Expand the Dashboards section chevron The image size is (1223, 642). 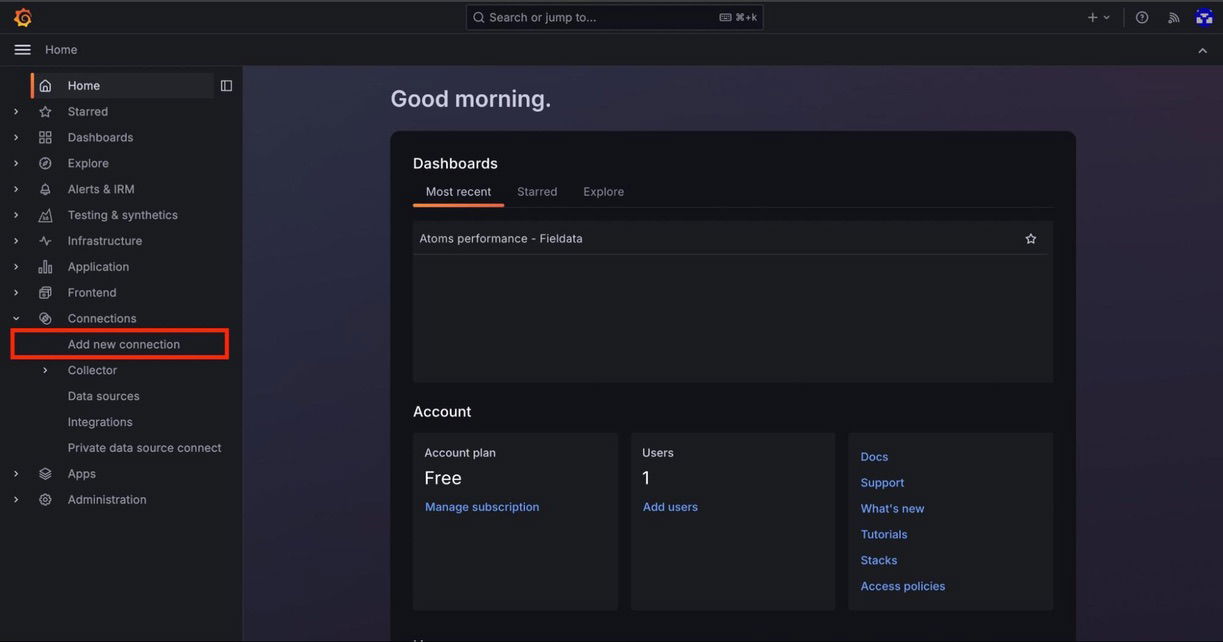16,138
